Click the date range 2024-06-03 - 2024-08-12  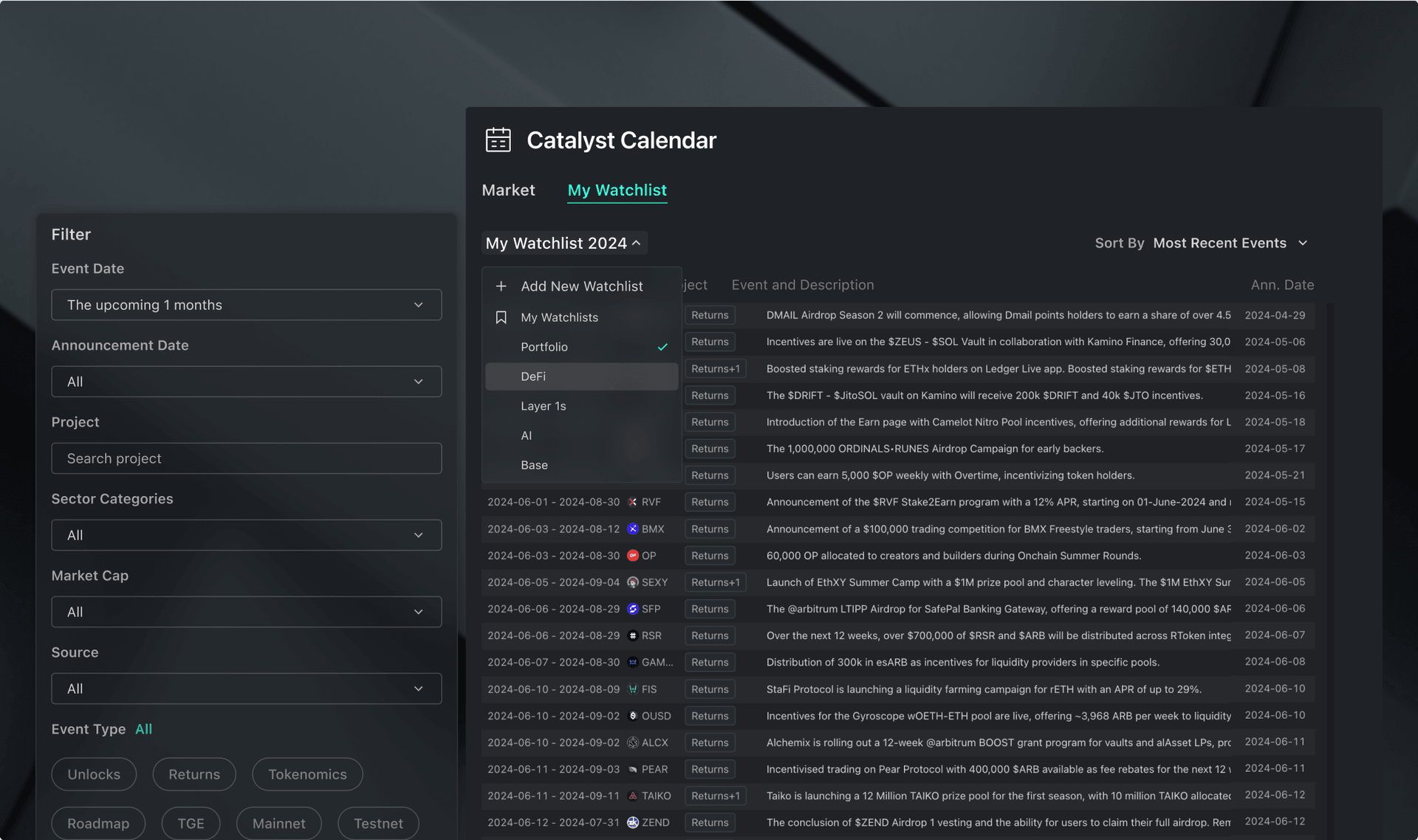click(554, 529)
